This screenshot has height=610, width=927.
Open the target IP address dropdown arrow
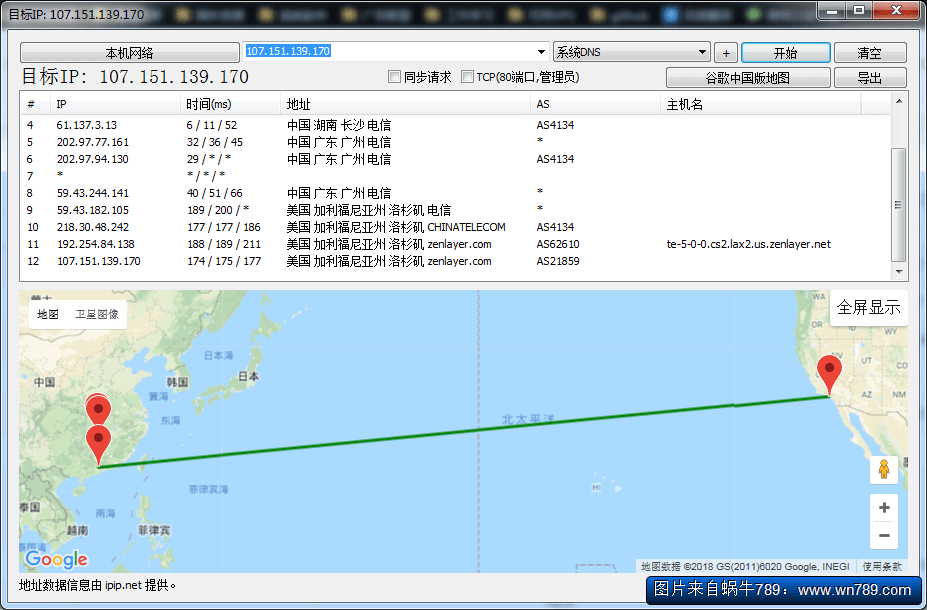(x=542, y=52)
